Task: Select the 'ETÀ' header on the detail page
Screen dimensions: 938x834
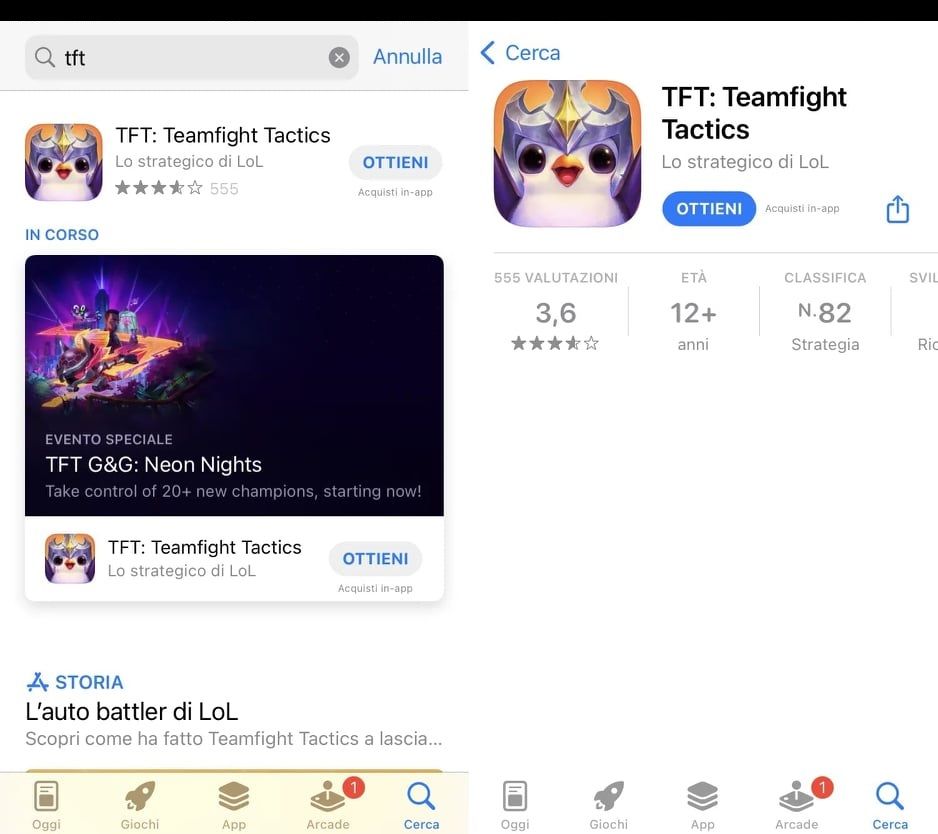Action: [x=694, y=278]
